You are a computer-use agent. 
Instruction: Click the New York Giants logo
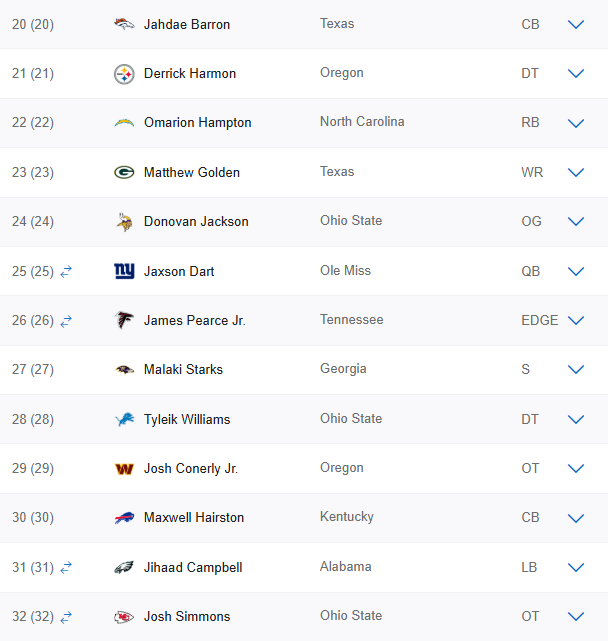click(124, 271)
